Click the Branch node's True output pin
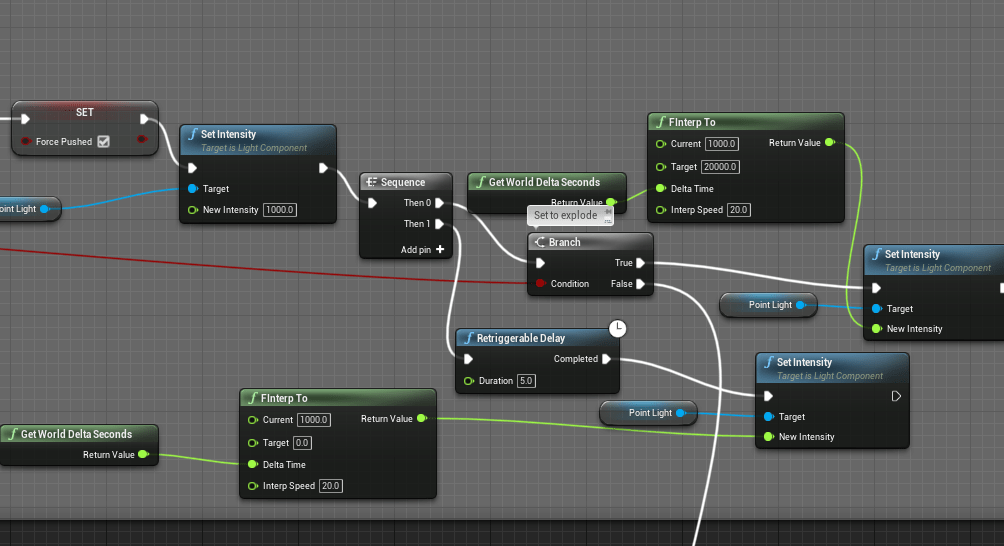1004x546 pixels. click(x=640, y=264)
